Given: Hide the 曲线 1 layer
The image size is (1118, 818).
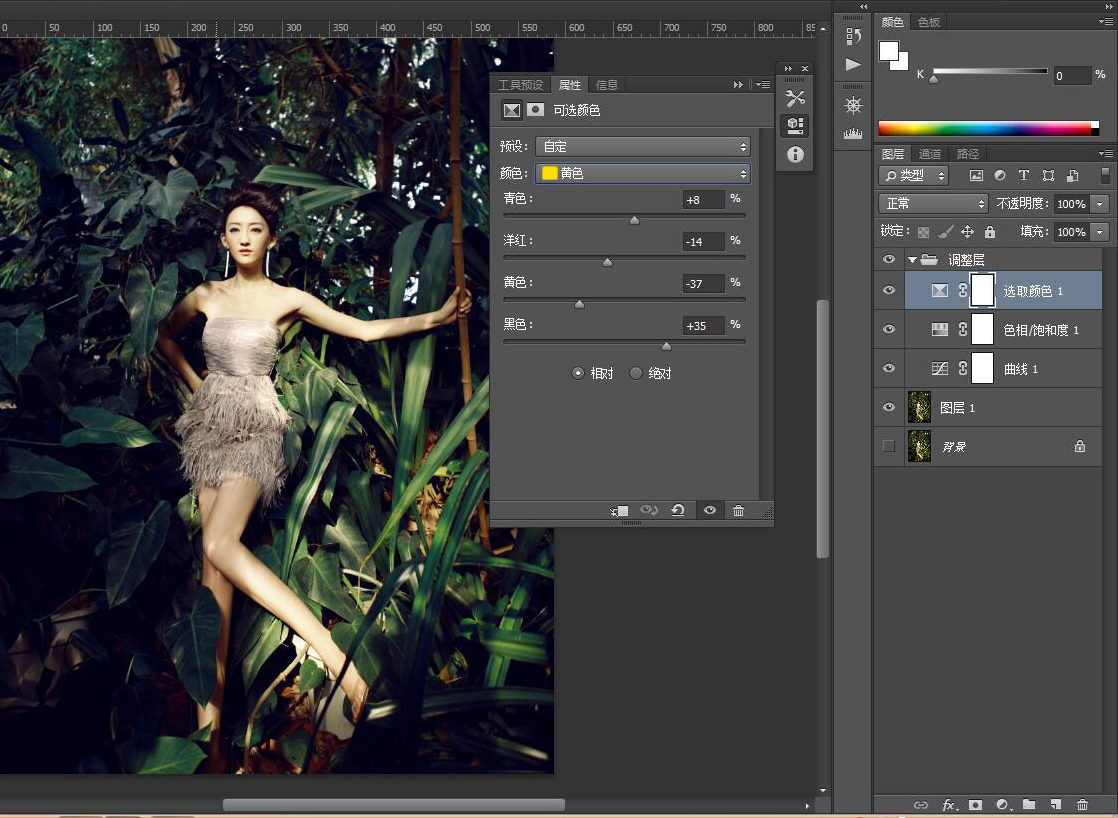Looking at the screenshot, I should pos(889,369).
